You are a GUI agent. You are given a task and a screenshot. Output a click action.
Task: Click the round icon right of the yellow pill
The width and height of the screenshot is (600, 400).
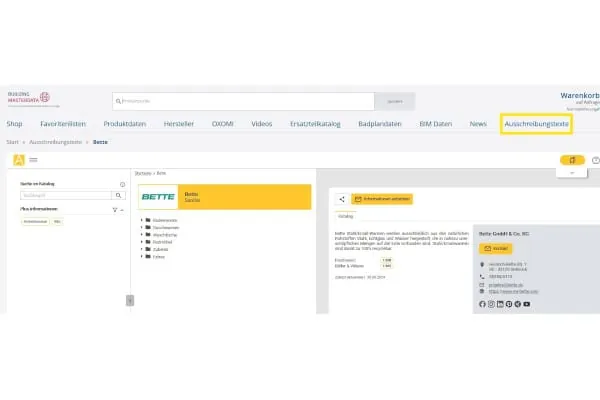click(x=595, y=160)
